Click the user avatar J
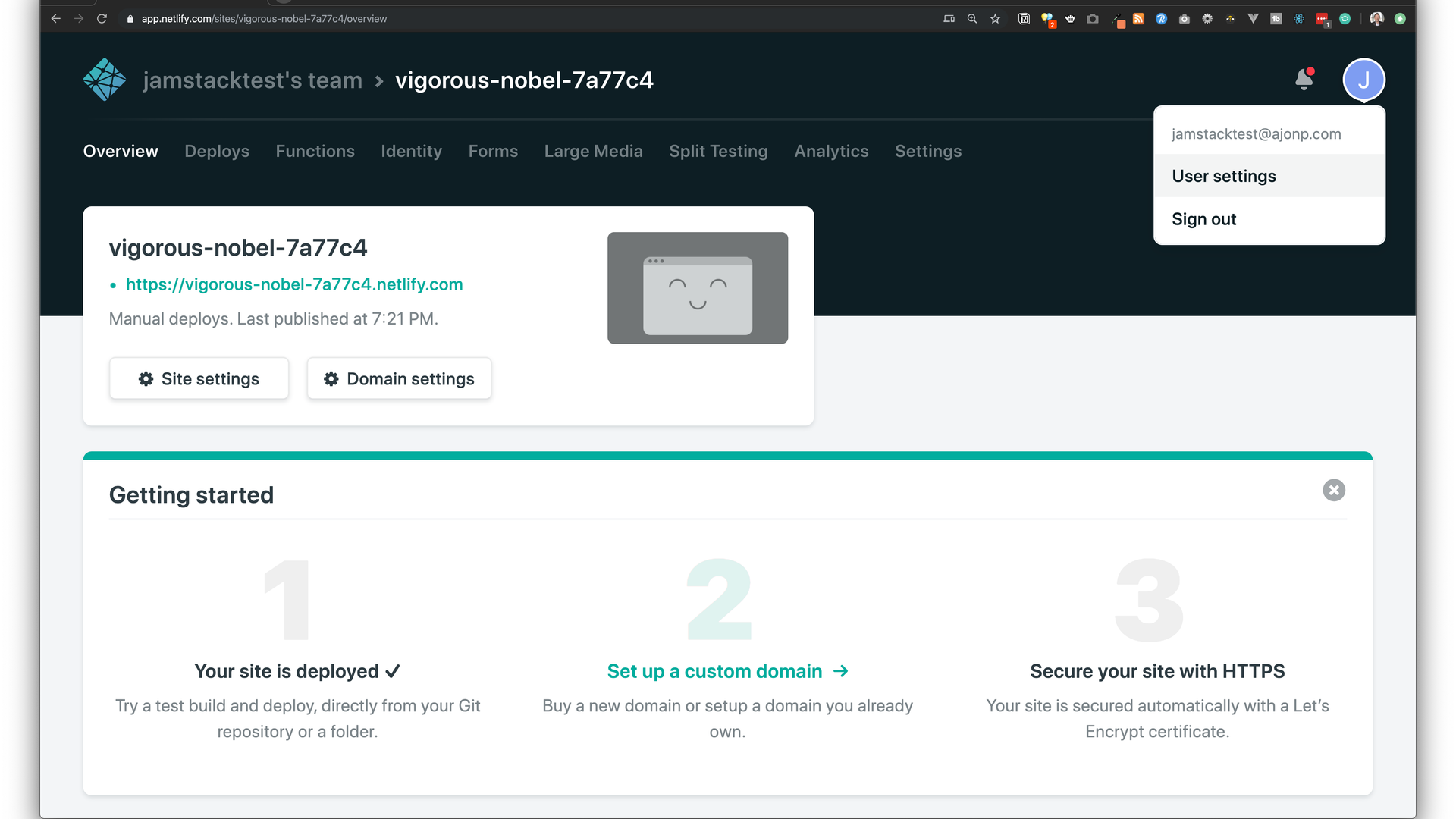 (x=1363, y=80)
